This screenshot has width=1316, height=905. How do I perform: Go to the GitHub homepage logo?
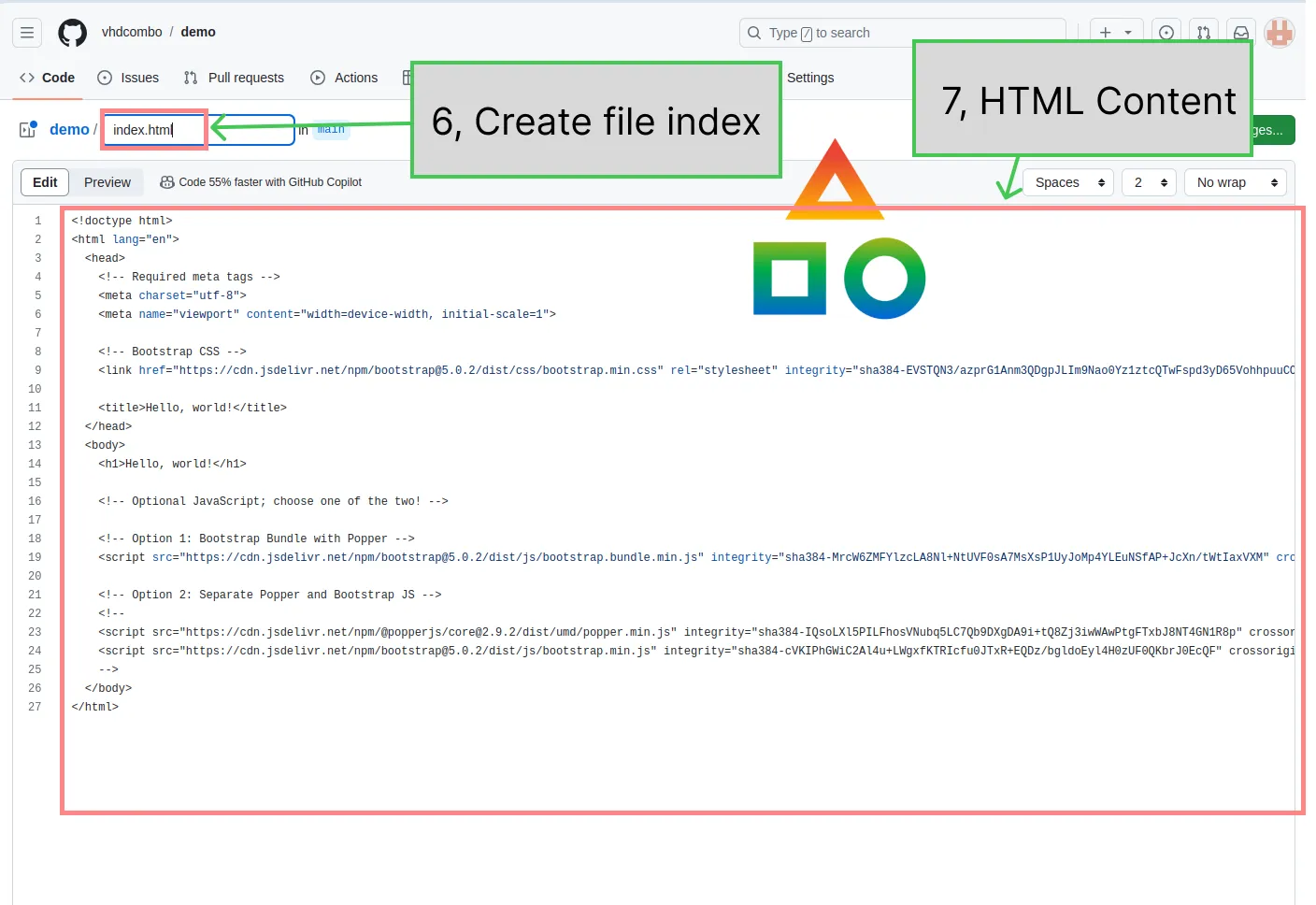point(72,33)
